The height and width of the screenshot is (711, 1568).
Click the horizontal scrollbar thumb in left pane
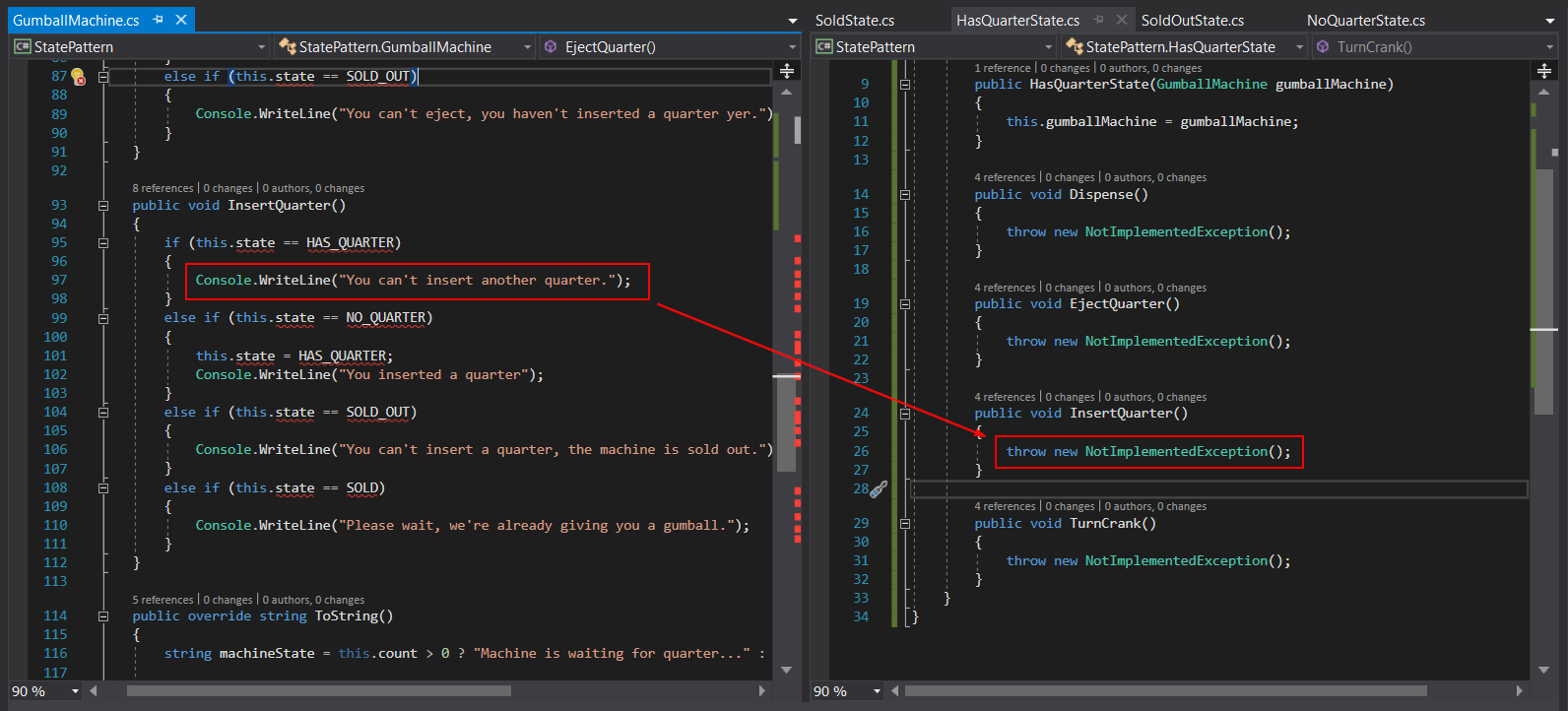(318, 691)
